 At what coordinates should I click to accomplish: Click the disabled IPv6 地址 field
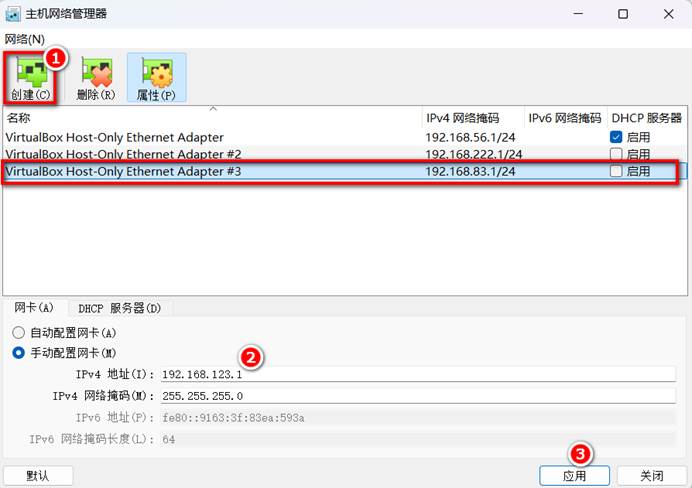(x=418, y=417)
